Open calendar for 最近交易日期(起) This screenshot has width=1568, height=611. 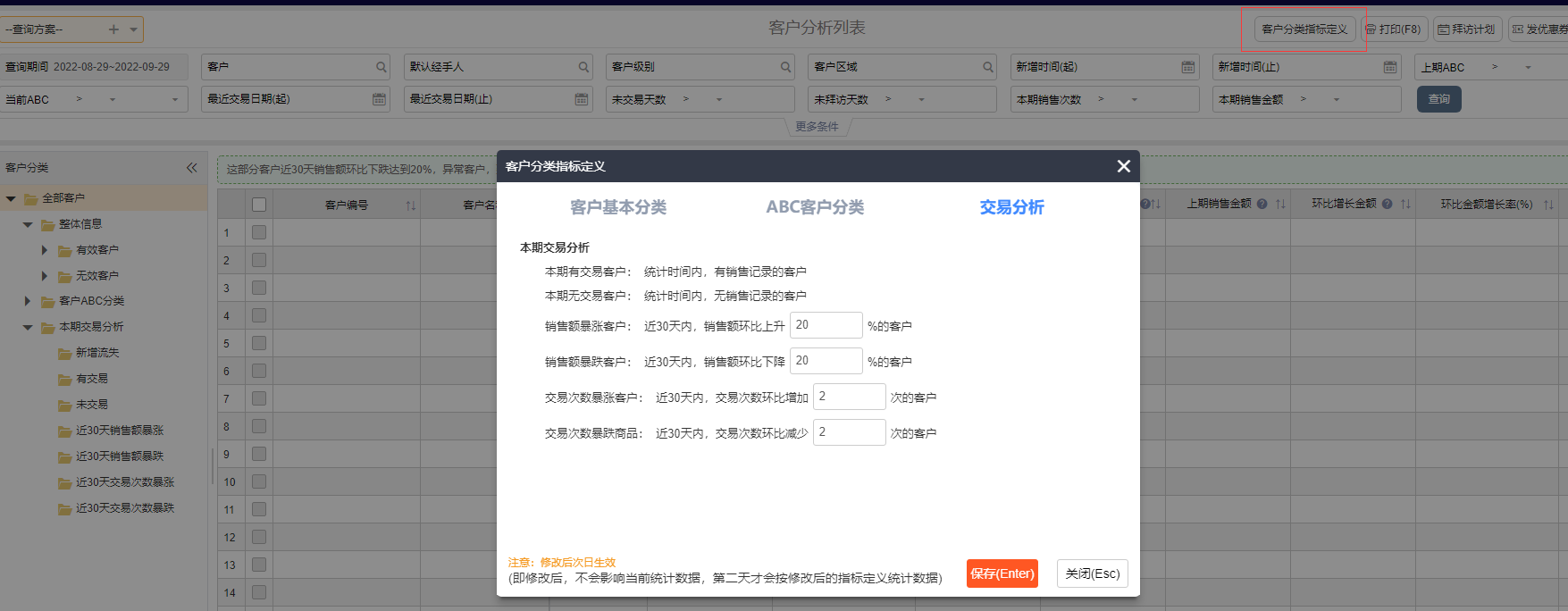pos(379,99)
